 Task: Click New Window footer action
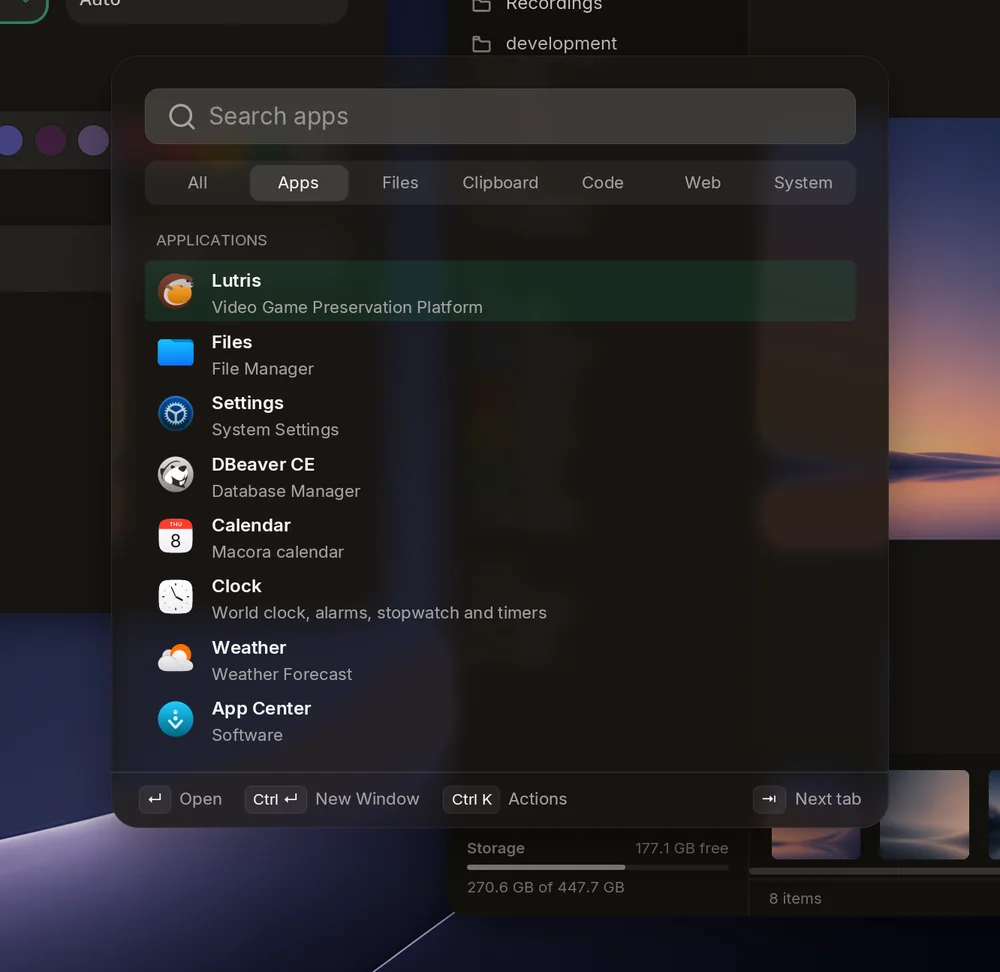(x=367, y=799)
